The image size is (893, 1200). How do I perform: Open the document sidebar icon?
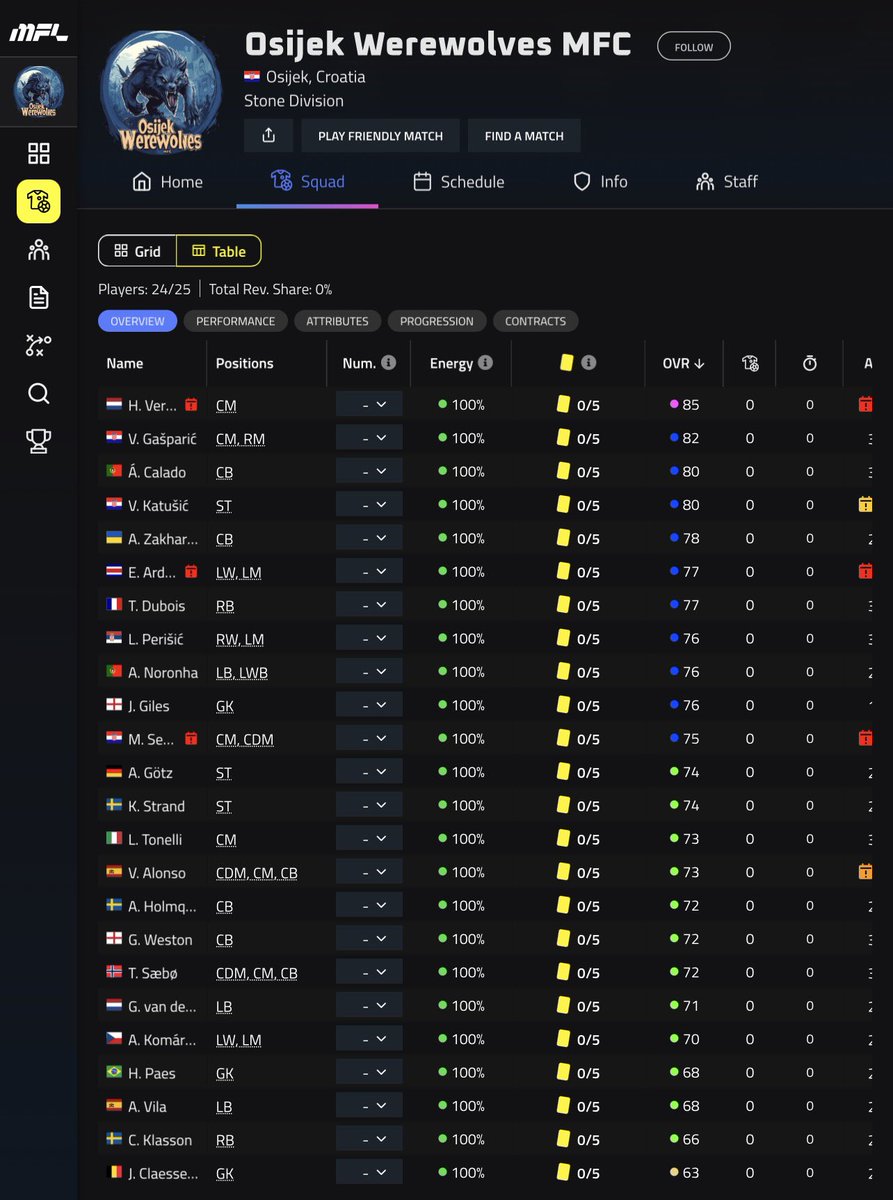(38, 297)
